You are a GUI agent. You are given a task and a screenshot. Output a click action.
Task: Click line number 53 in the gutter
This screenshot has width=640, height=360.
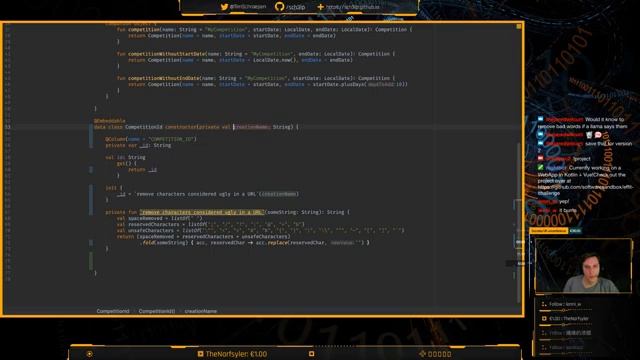(8, 127)
